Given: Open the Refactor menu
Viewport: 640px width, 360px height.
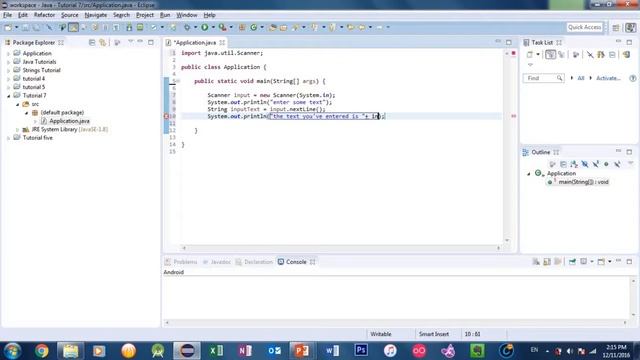Looking at the screenshot, I should coord(44,15).
